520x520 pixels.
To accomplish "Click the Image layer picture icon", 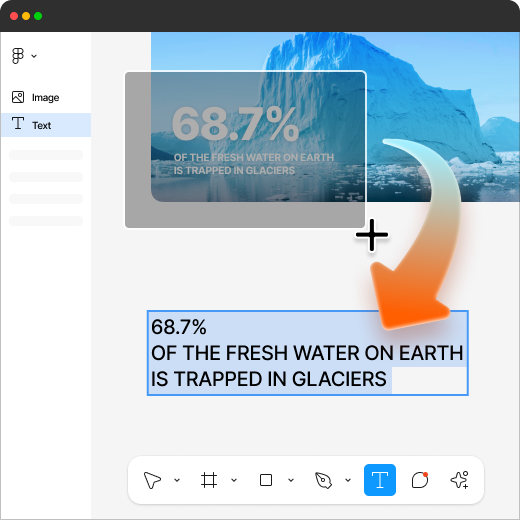I will click(18, 97).
